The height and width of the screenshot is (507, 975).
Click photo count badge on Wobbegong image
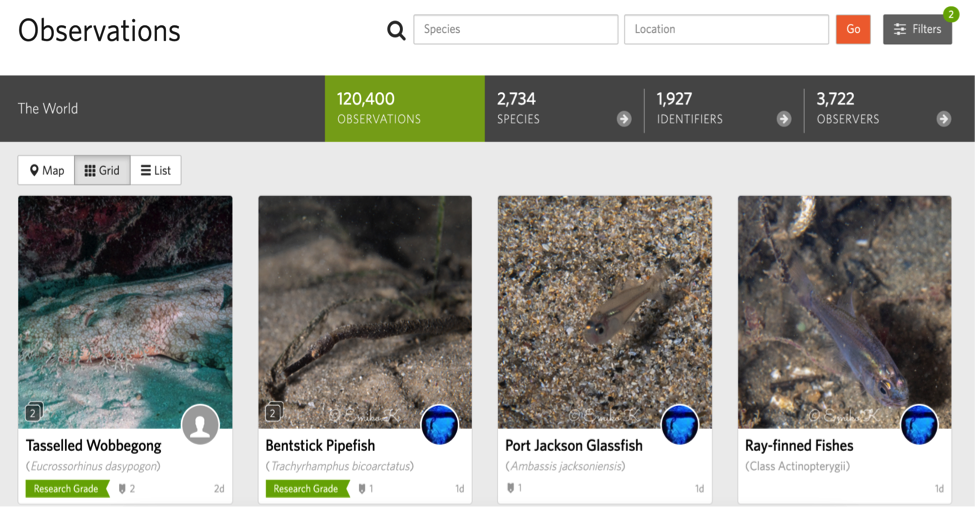(x=33, y=412)
